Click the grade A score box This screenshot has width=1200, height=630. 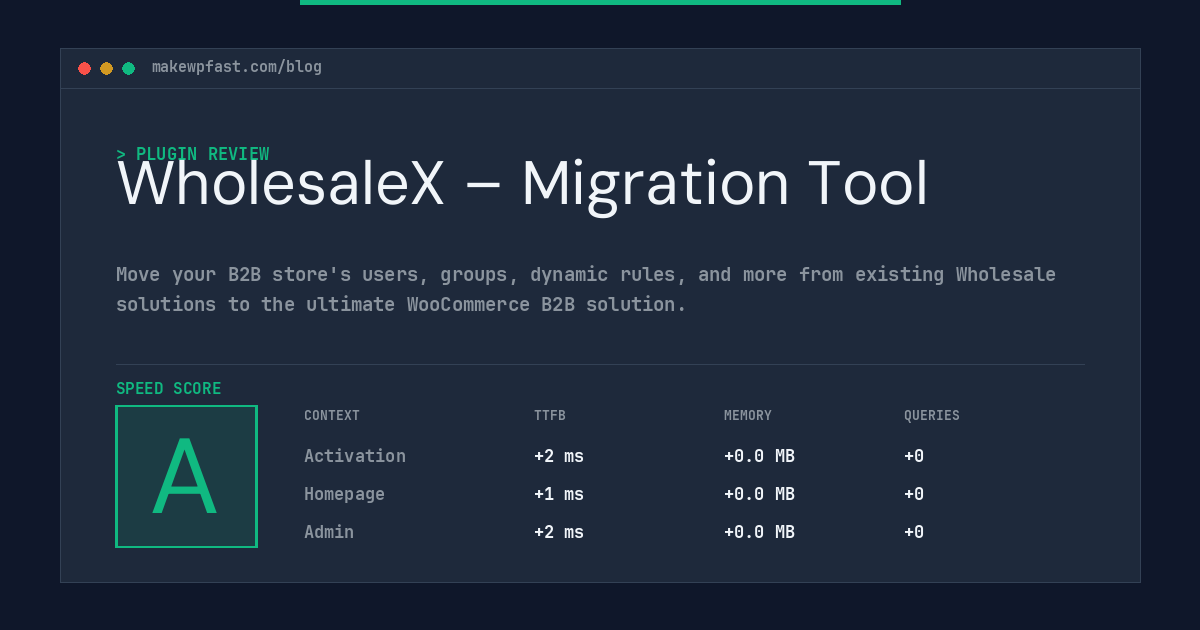click(x=186, y=476)
